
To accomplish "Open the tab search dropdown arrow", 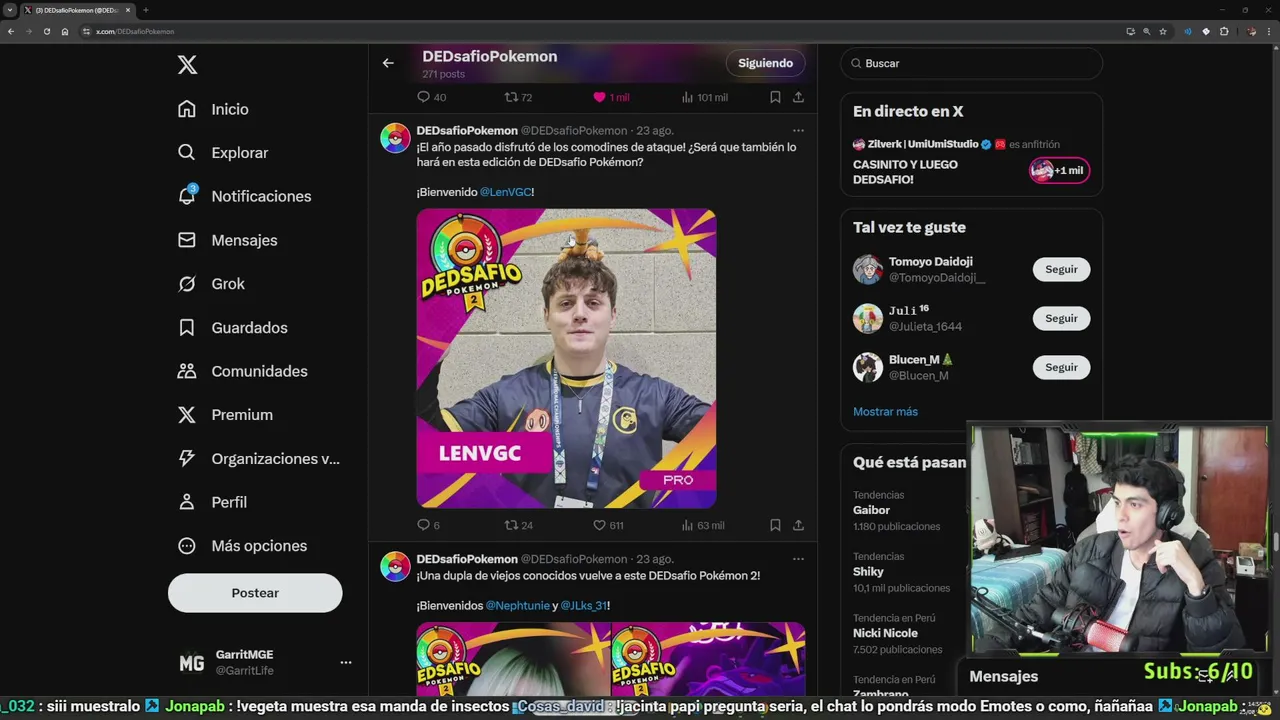I will click(10, 10).
